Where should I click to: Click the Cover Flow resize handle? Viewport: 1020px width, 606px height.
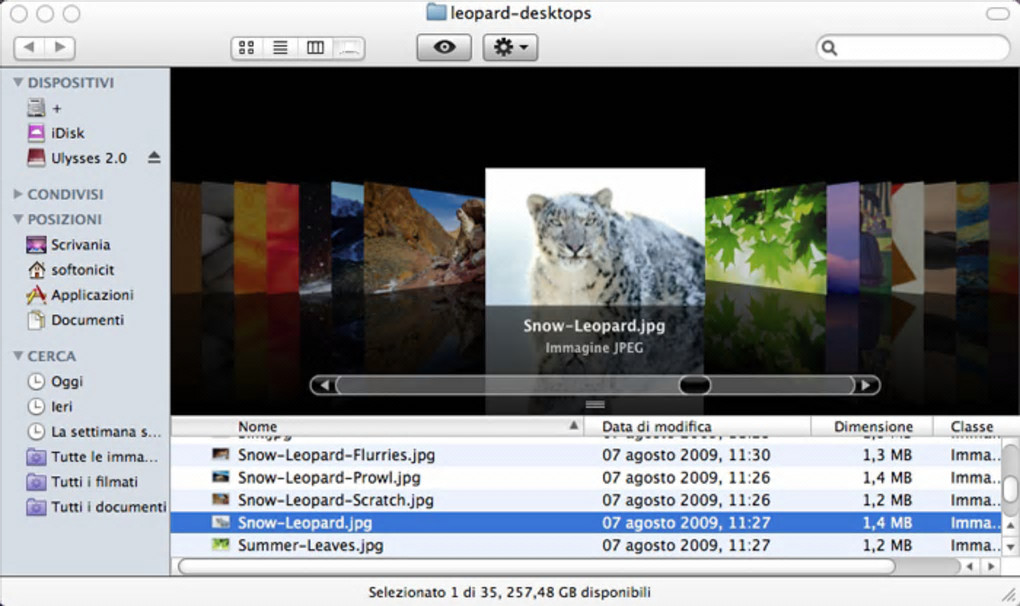[595, 404]
